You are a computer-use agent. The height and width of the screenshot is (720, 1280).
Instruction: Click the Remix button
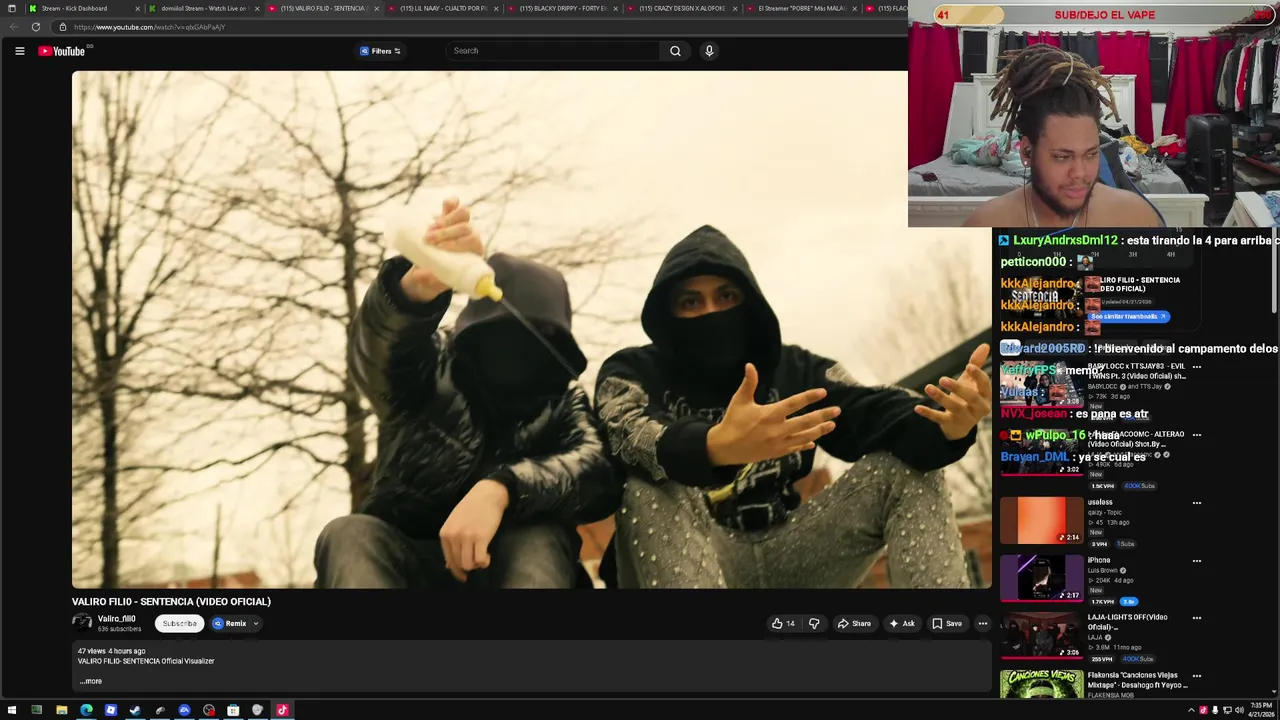pos(230,623)
